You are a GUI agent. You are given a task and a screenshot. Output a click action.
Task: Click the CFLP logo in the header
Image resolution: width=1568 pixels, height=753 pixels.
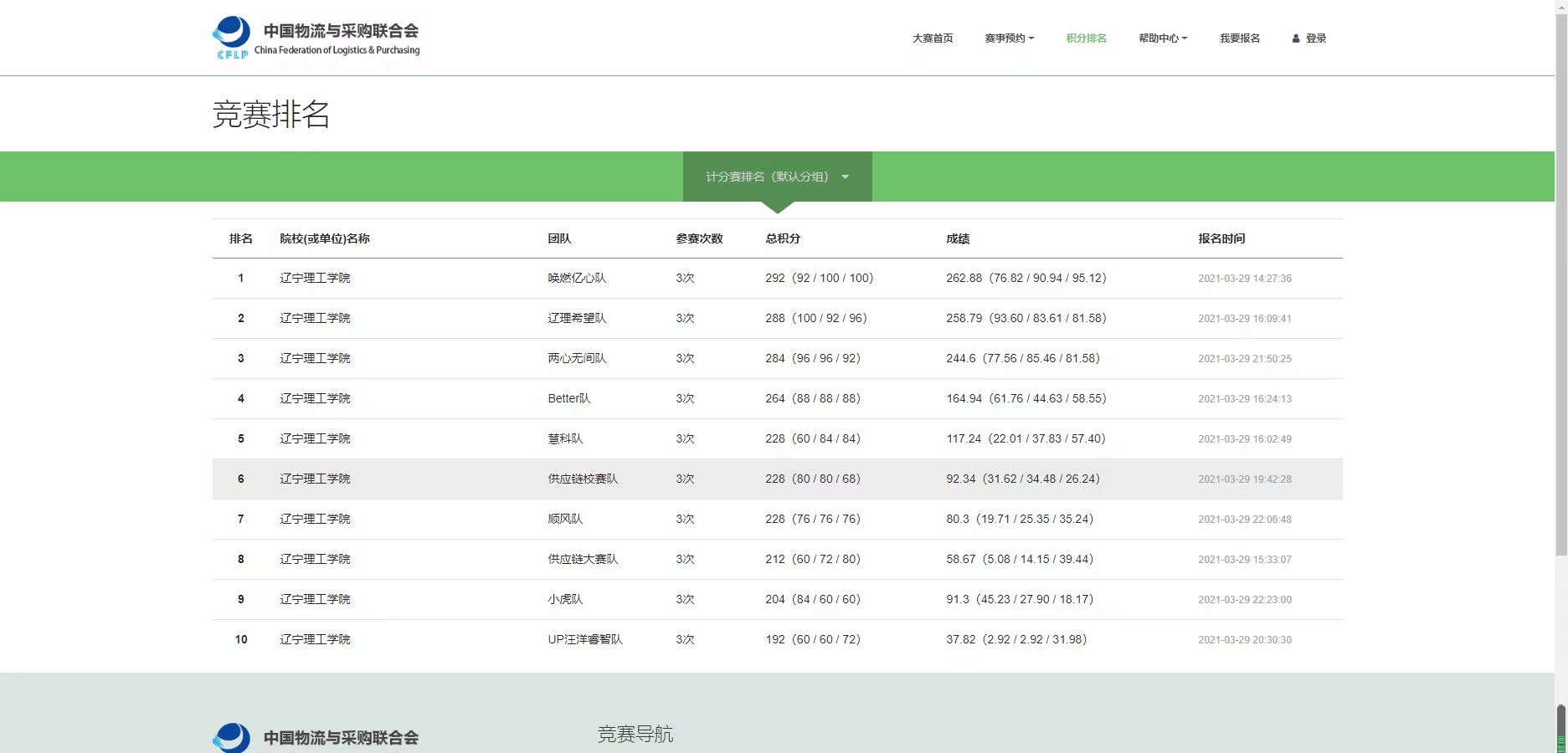pyautogui.click(x=316, y=38)
